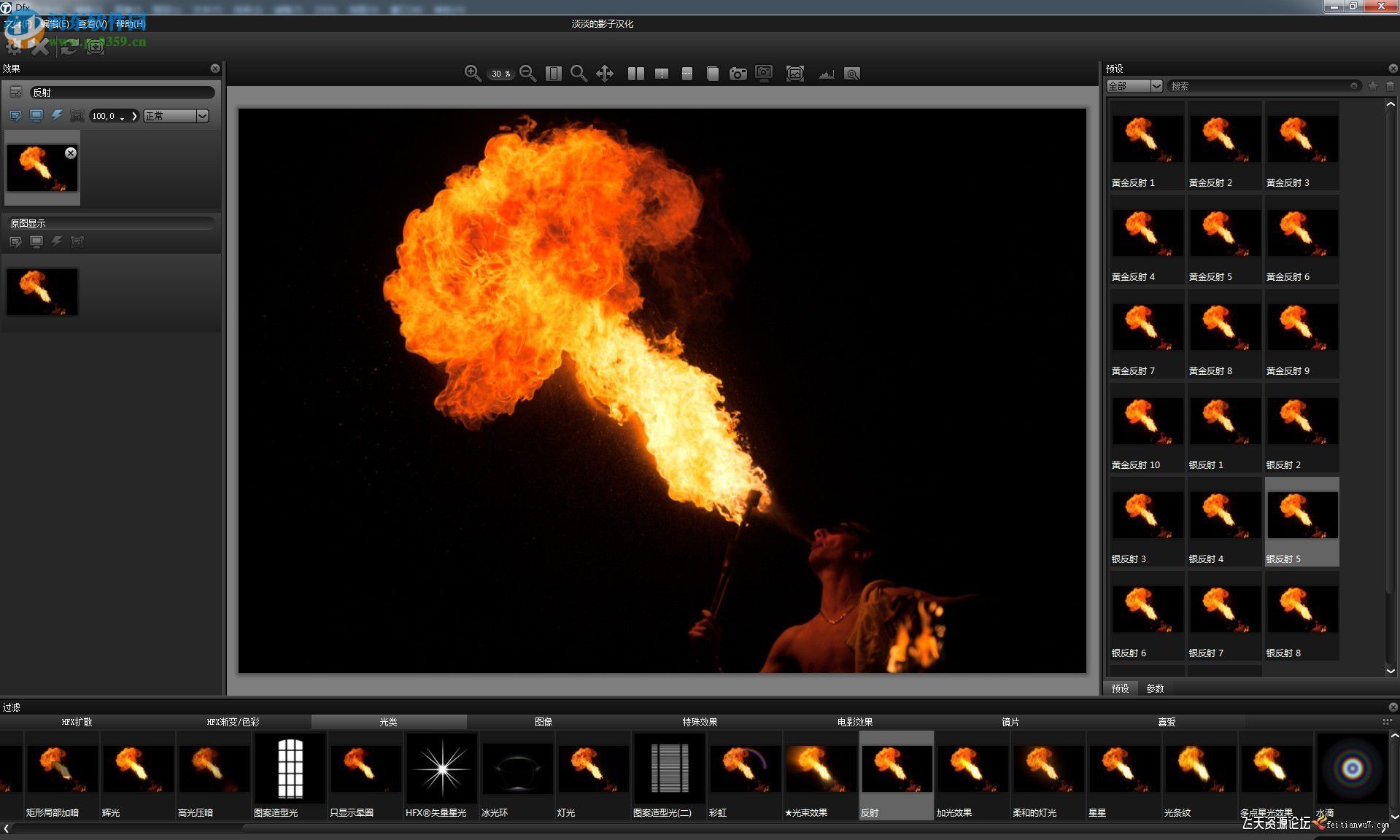Click the camera snapshot icon
Screen dimensions: 1400x840
pos(738,74)
